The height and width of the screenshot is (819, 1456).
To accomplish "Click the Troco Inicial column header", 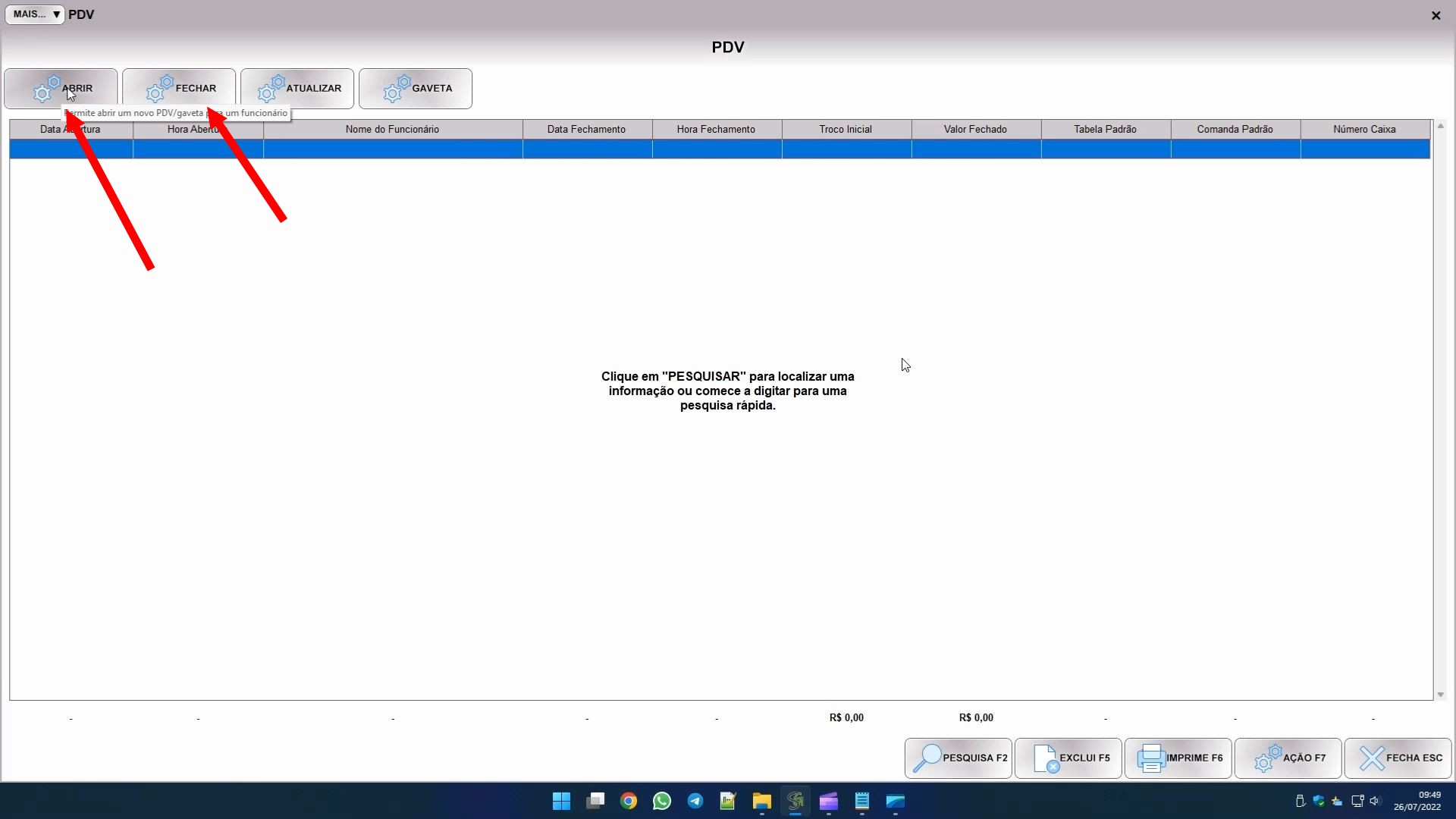I will coord(846,129).
